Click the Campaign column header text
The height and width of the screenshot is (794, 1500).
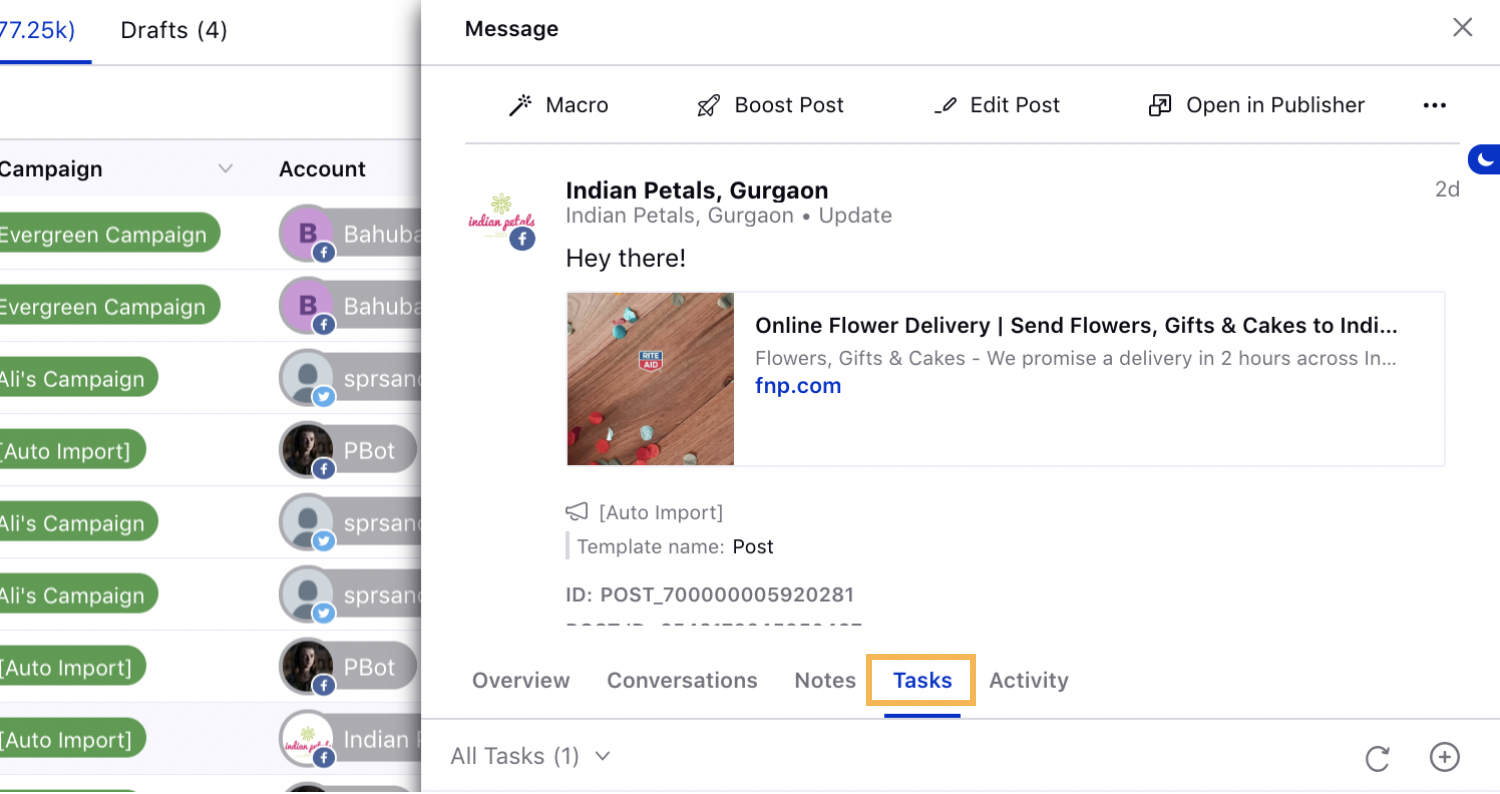[51, 169]
